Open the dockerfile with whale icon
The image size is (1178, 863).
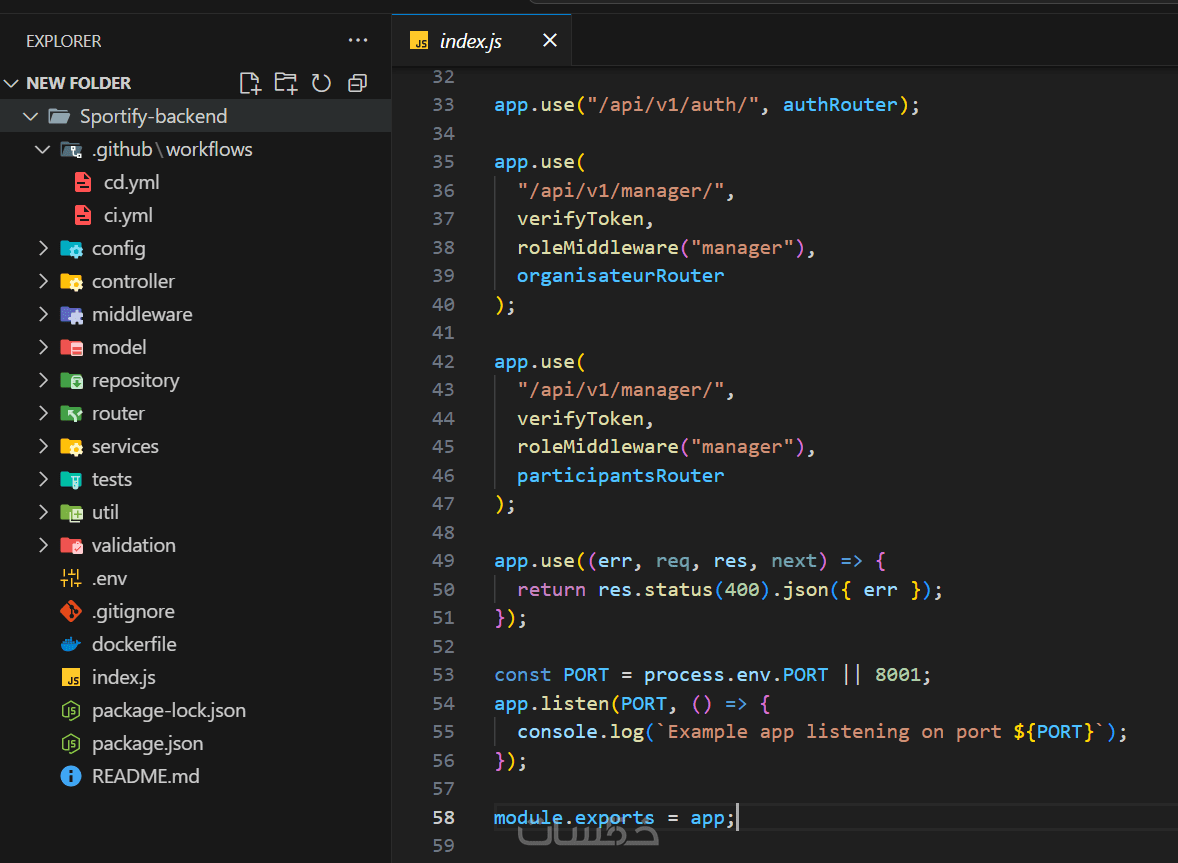pyautogui.click(x=133, y=644)
